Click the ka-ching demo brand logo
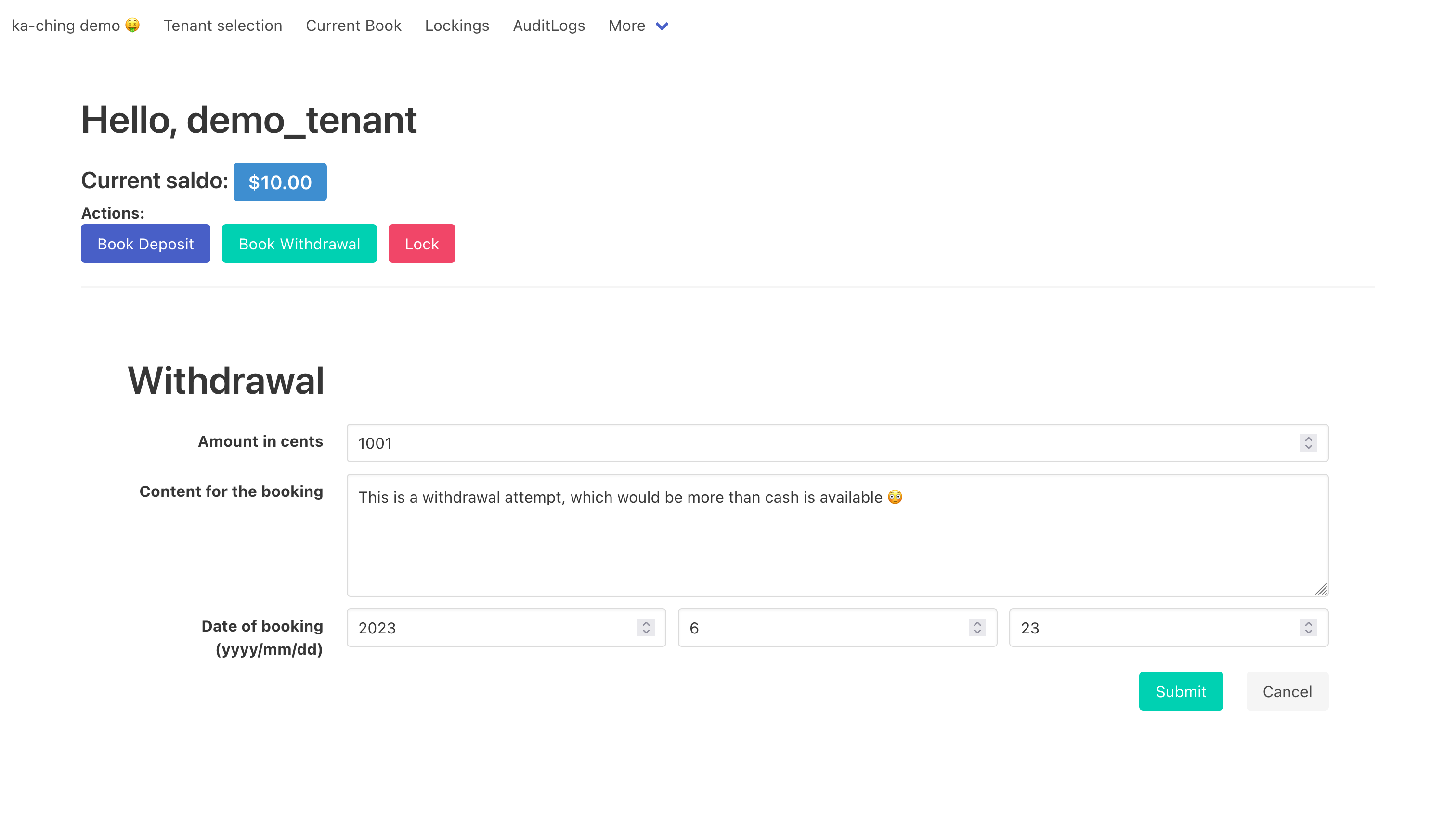This screenshot has width=1456, height=827. (75, 26)
